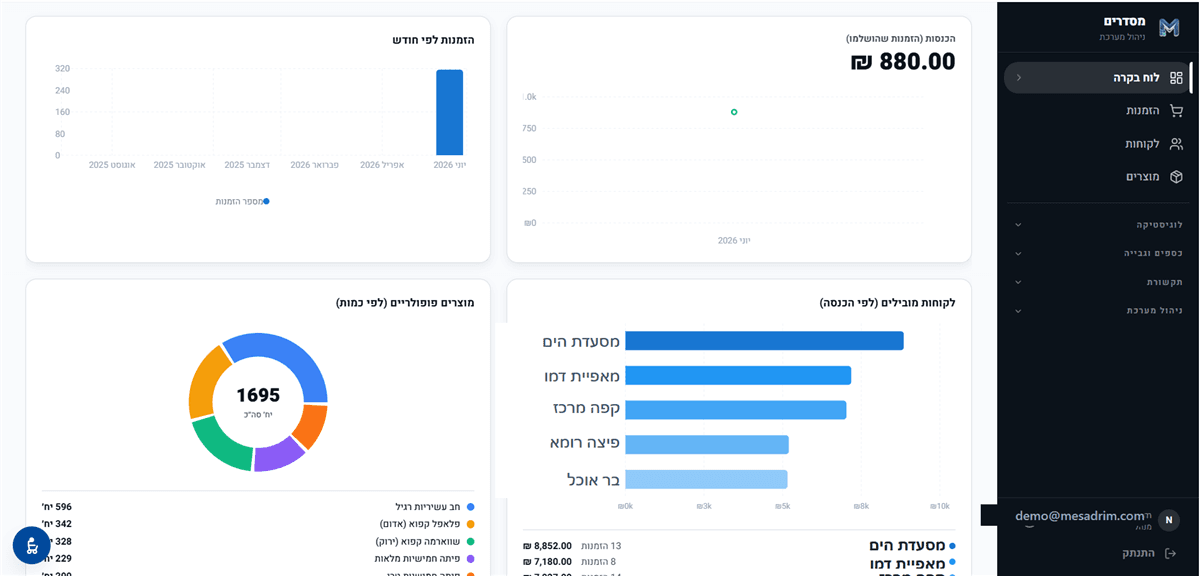Open the accessibility wheelchair button
This screenshot has width=1200, height=576.
click(x=32, y=545)
